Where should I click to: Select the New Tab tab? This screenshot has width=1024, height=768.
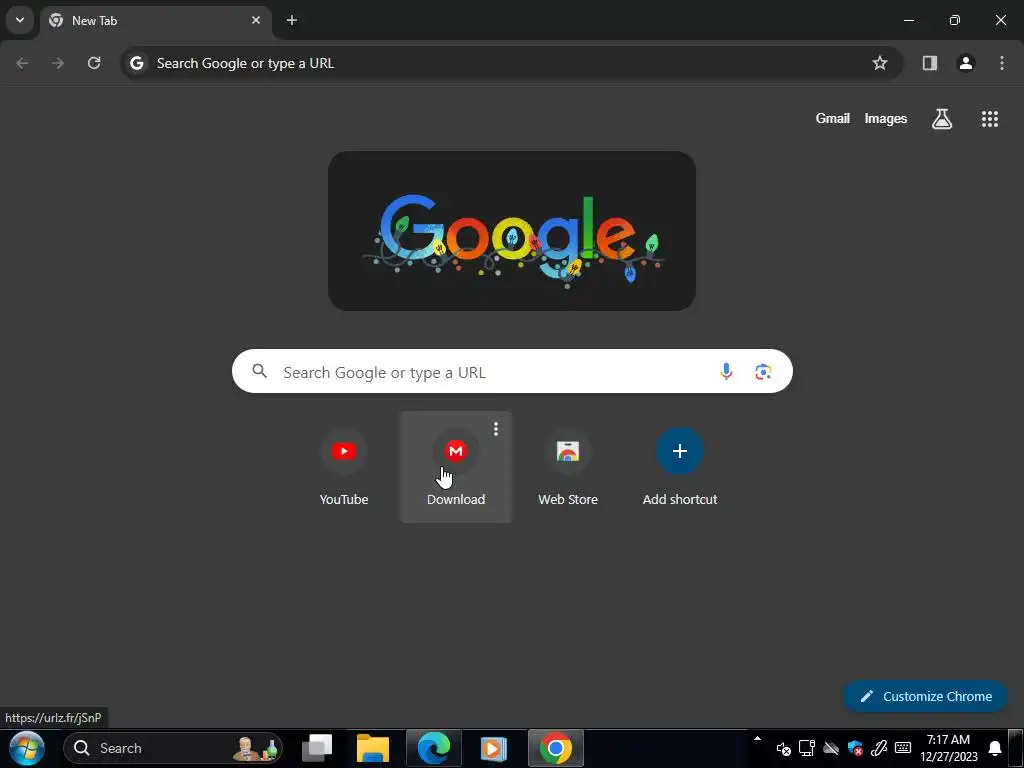pyautogui.click(x=155, y=21)
